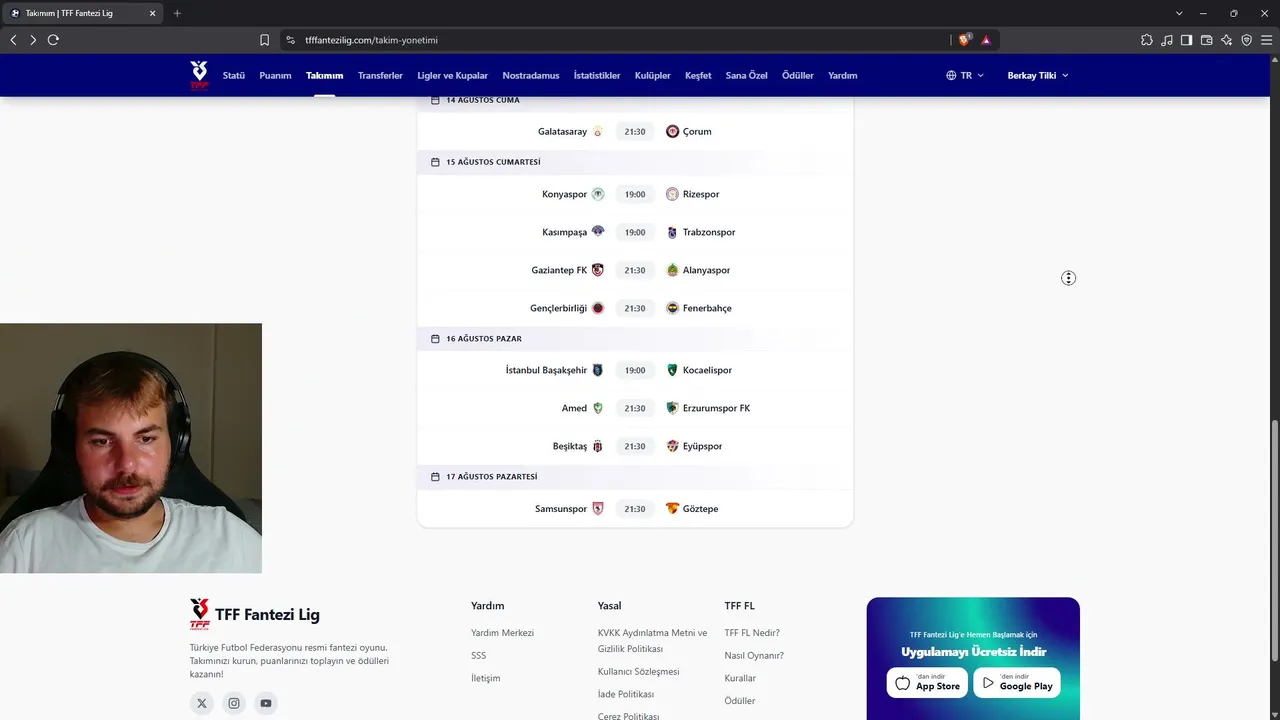Click the 21:30 time of Gençlerbirliği–Fenerbahçe match

(635, 308)
